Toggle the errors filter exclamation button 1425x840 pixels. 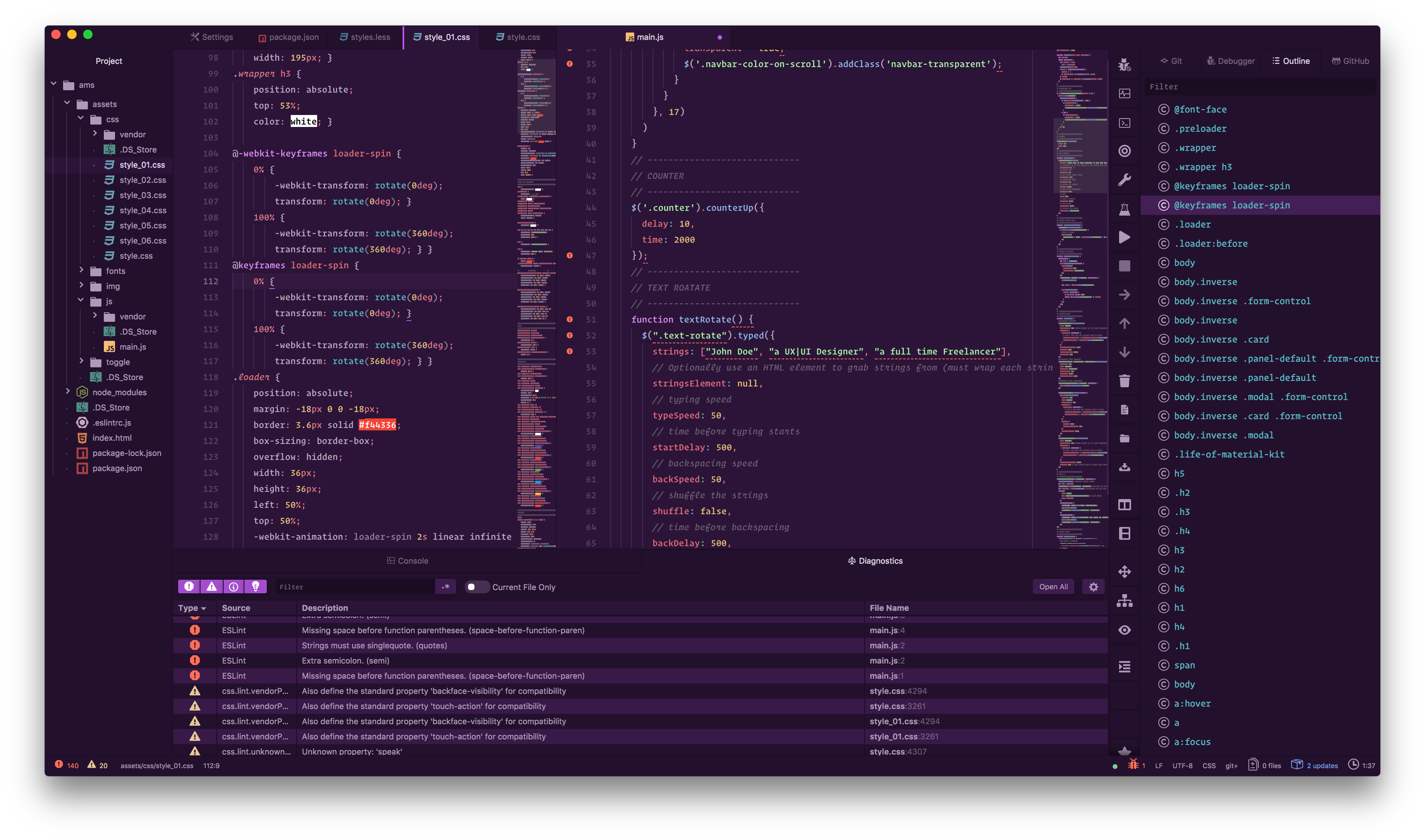point(189,587)
